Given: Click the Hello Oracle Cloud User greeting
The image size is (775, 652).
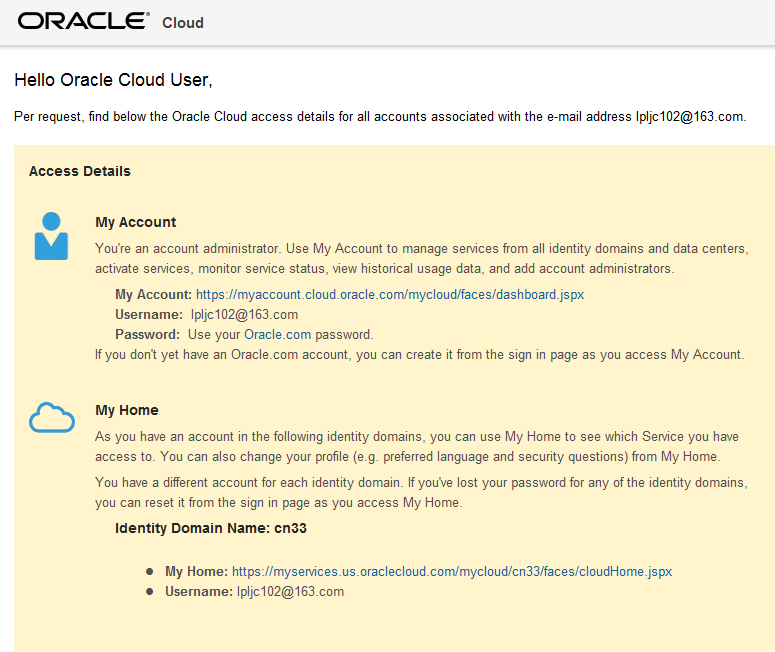Looking at the screenshot, I should click(113, 79).
